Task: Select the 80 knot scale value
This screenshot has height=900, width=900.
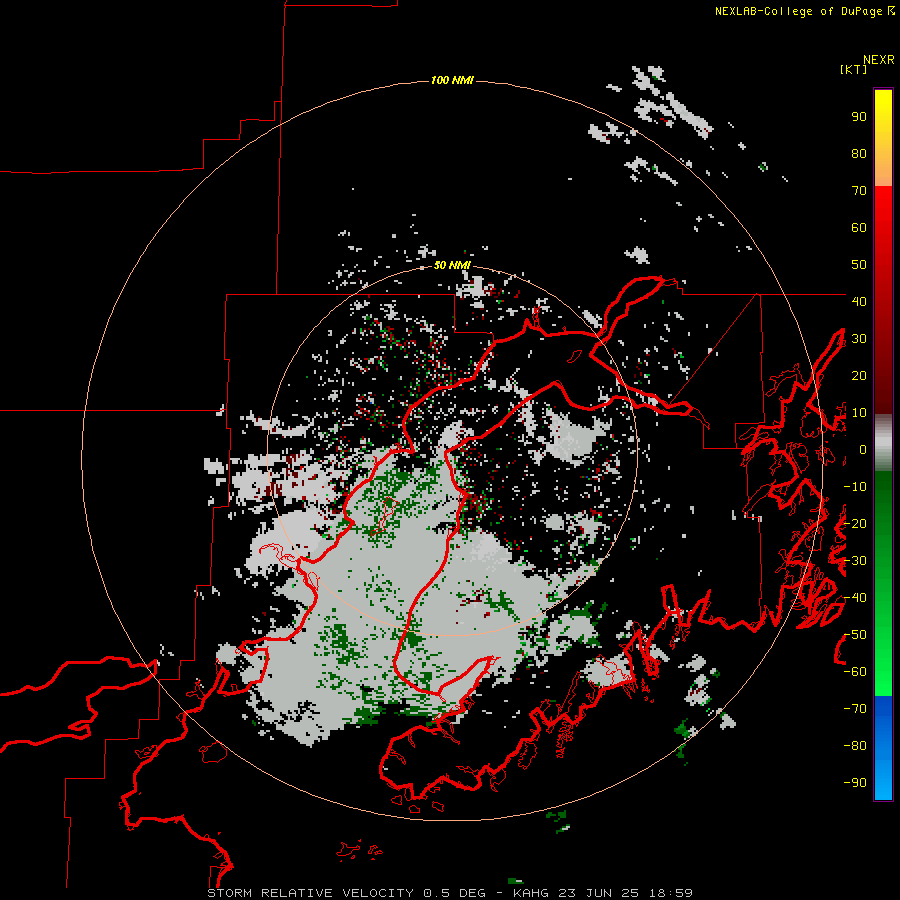Action: click(859, 154)
